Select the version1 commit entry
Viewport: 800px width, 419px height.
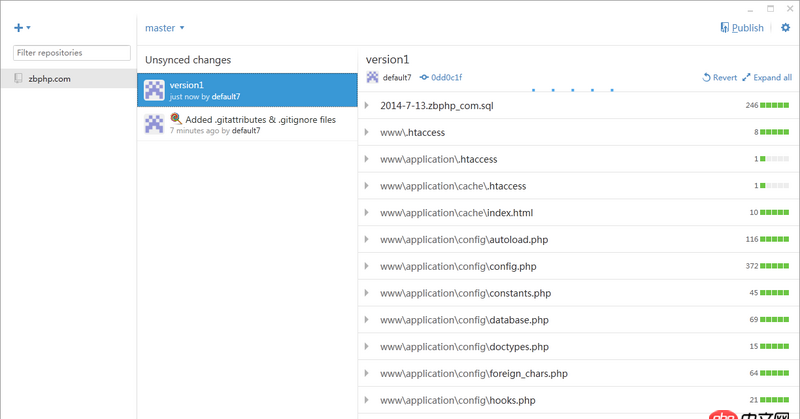[247, 90]
